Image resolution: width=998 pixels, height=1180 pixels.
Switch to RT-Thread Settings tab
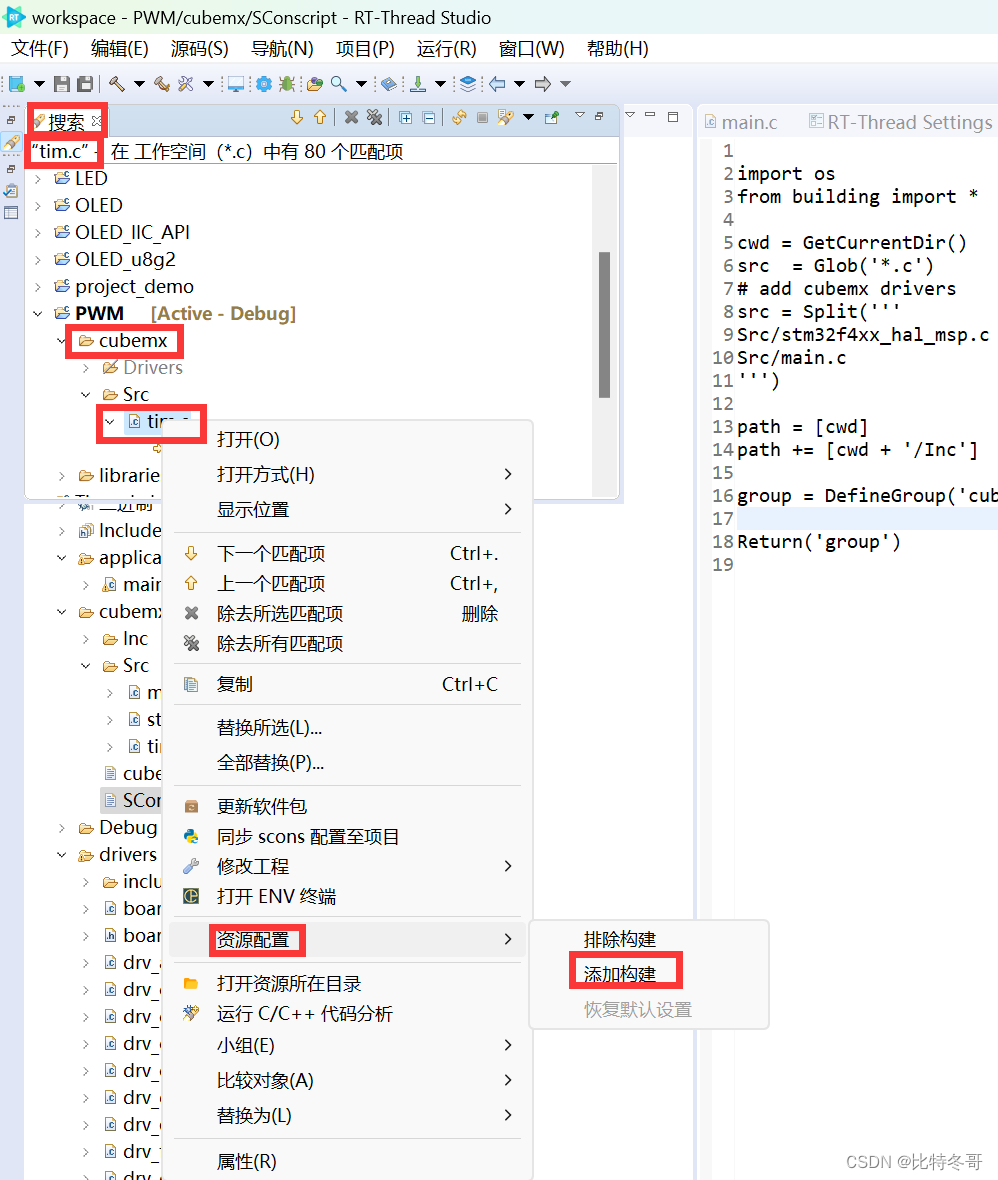[901, 122]
